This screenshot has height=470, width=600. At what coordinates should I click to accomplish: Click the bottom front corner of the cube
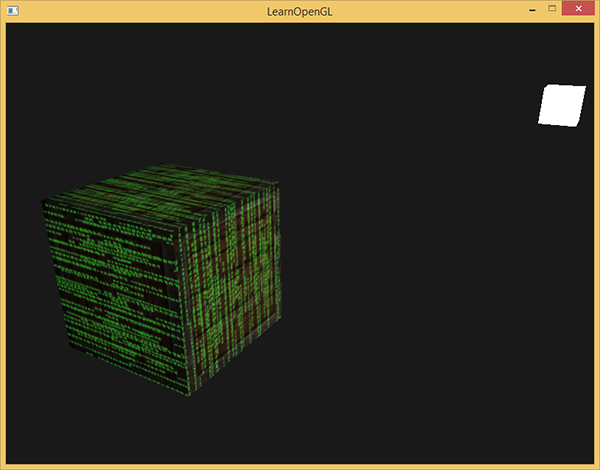[186, 393]
